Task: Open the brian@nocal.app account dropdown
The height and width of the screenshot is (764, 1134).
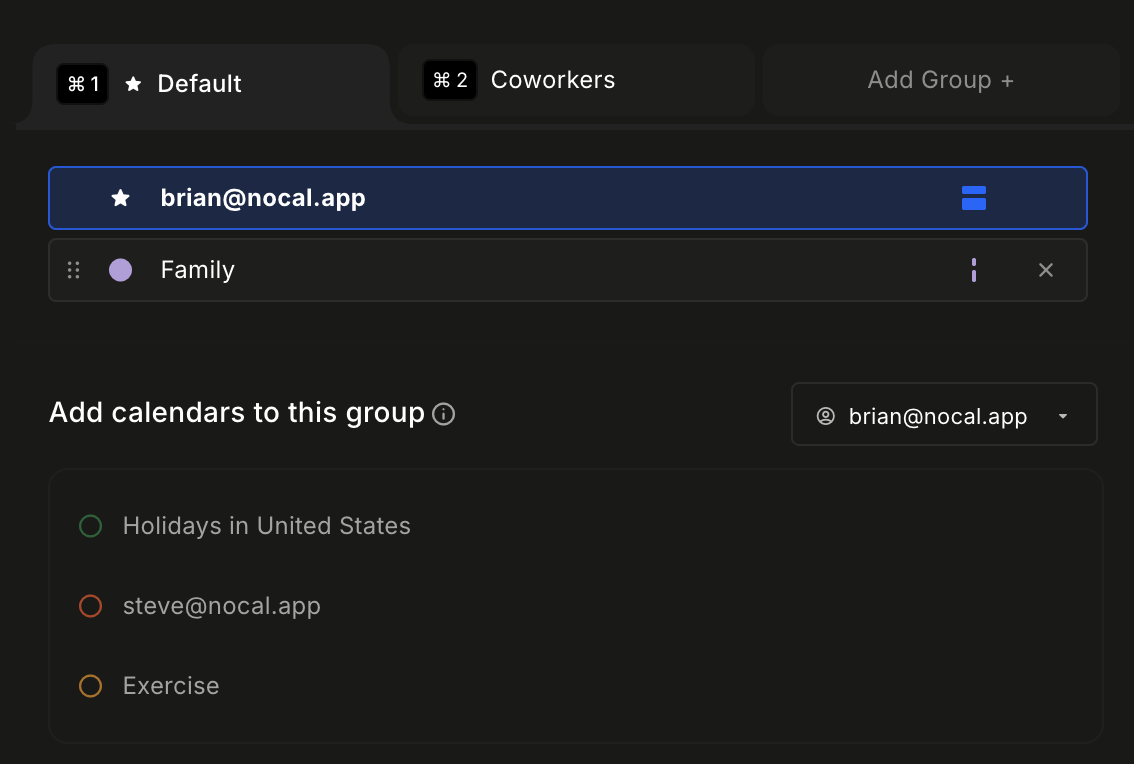Action: coord(1062,415)
